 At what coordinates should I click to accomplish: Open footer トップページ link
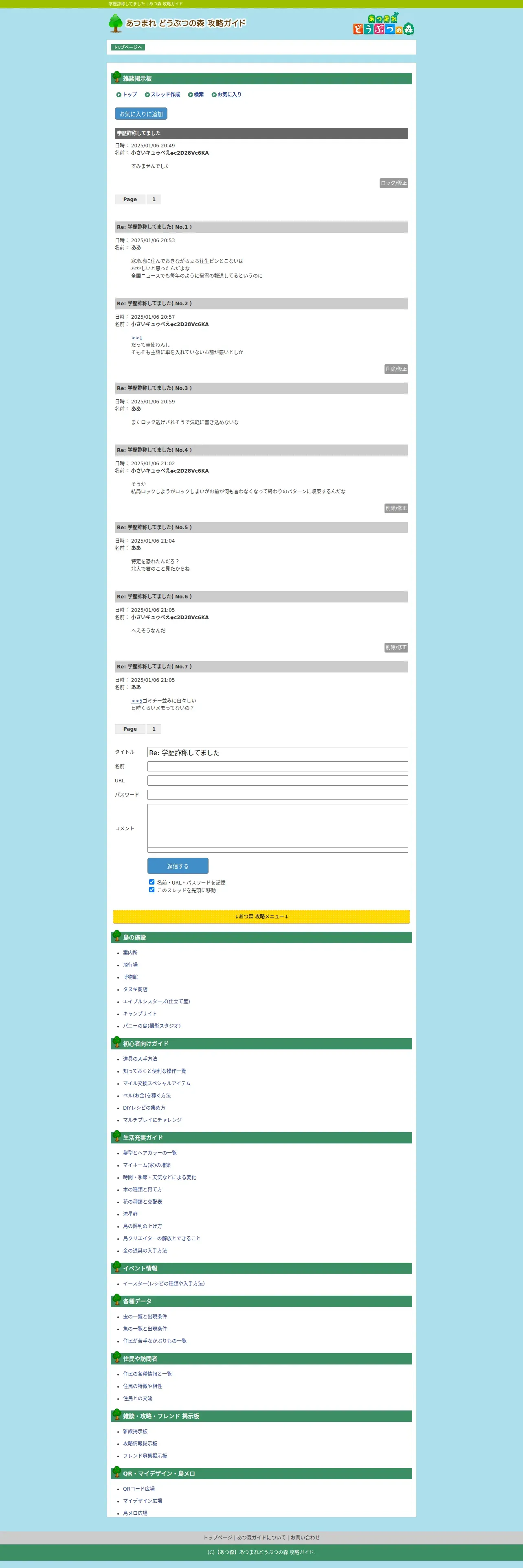point(218,1537)
